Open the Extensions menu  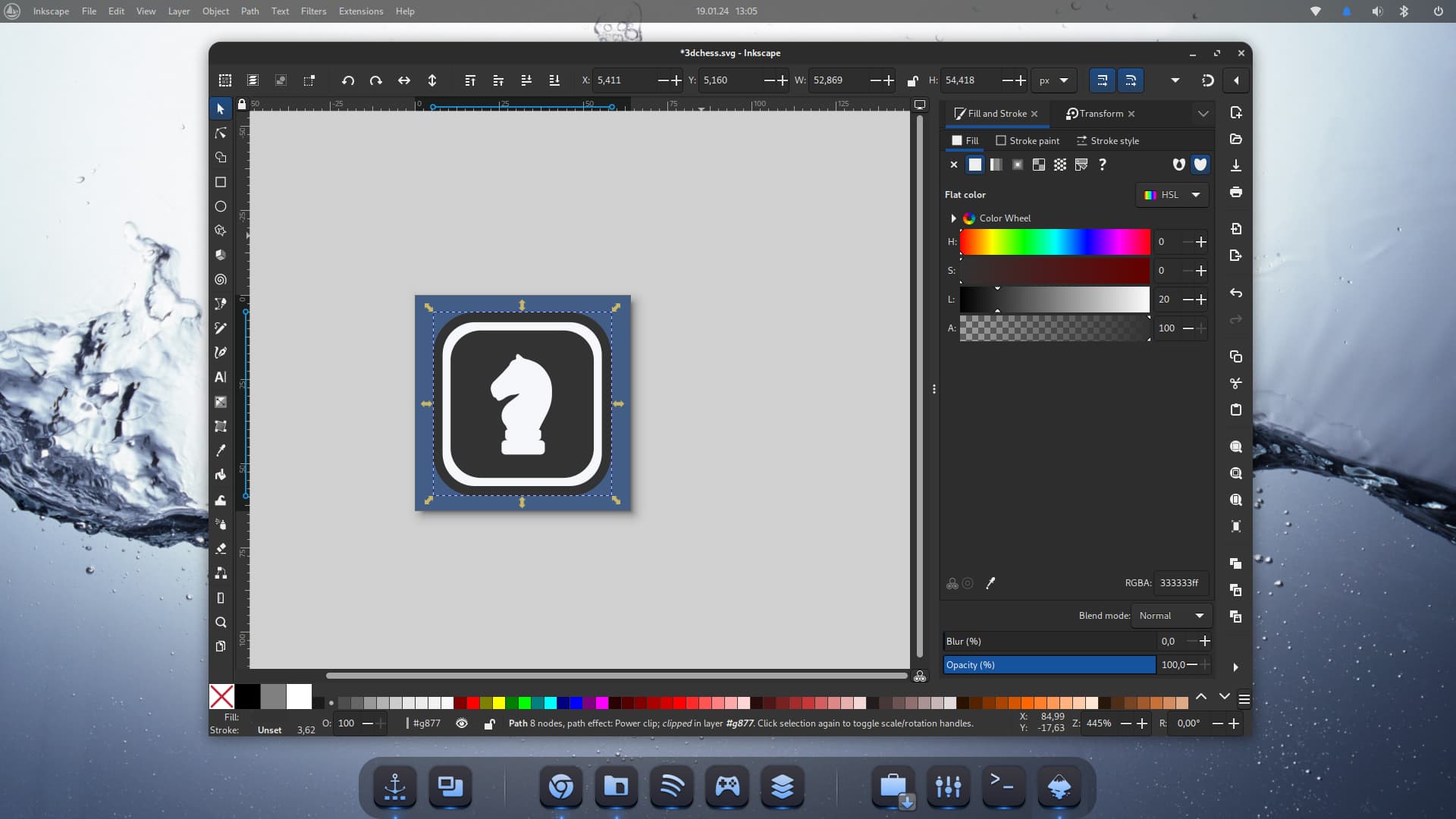(x=360, y=11)
